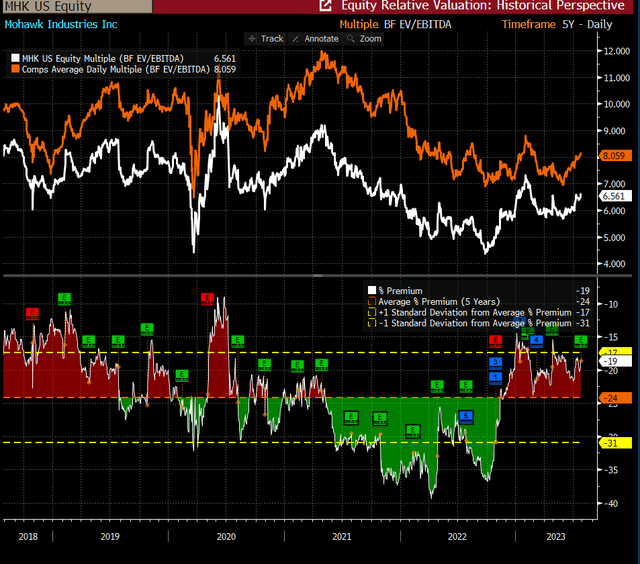Choose the Zoom magnifier tool

364,39
